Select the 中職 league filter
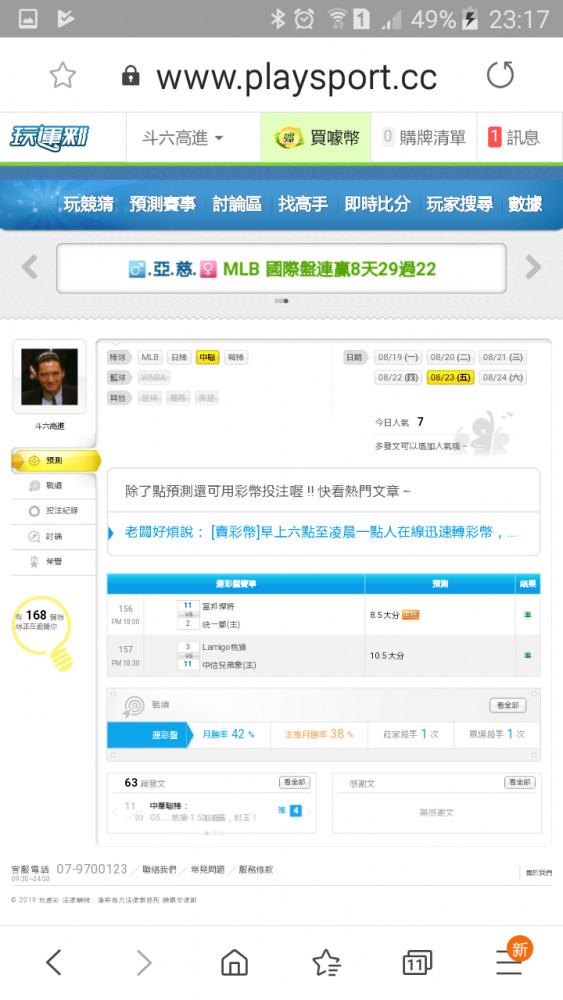 (208, 357)
